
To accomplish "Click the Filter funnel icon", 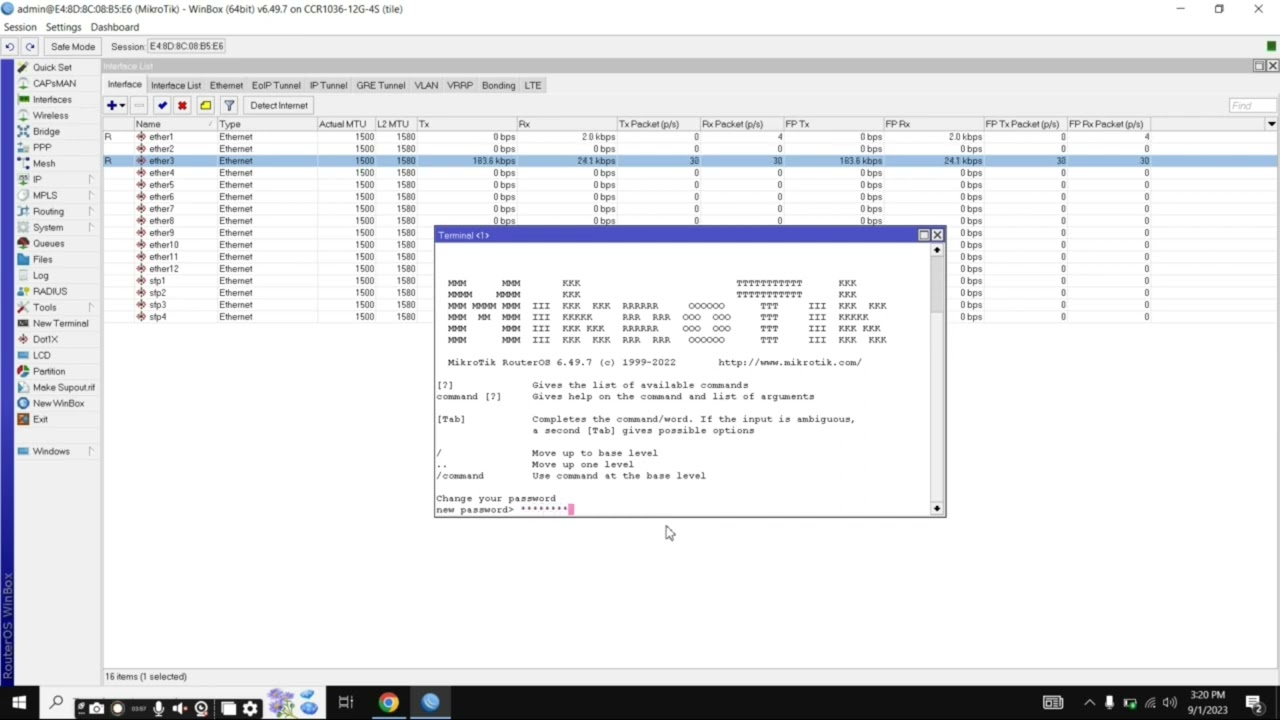I will click(229, 106).
